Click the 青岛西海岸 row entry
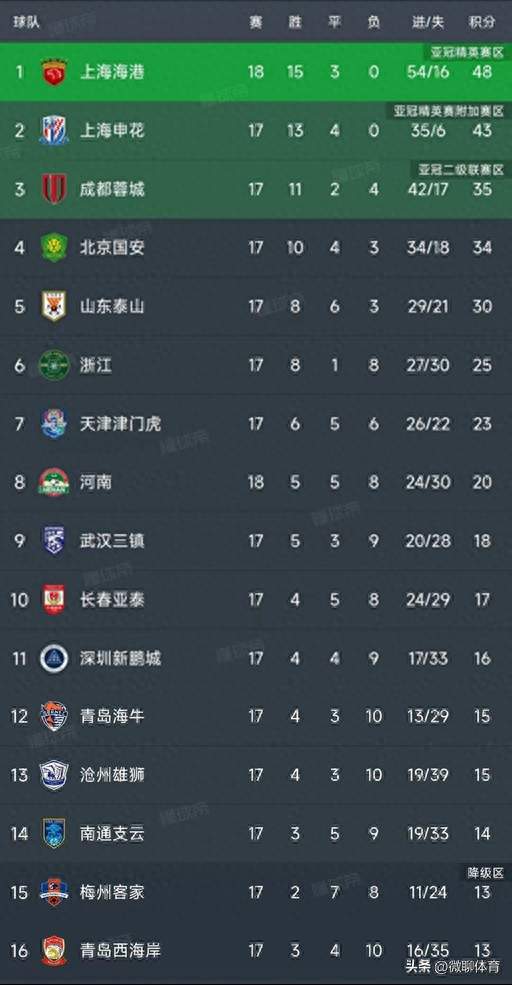The height and width of the screenshot is (985, 512). [256, 950]
